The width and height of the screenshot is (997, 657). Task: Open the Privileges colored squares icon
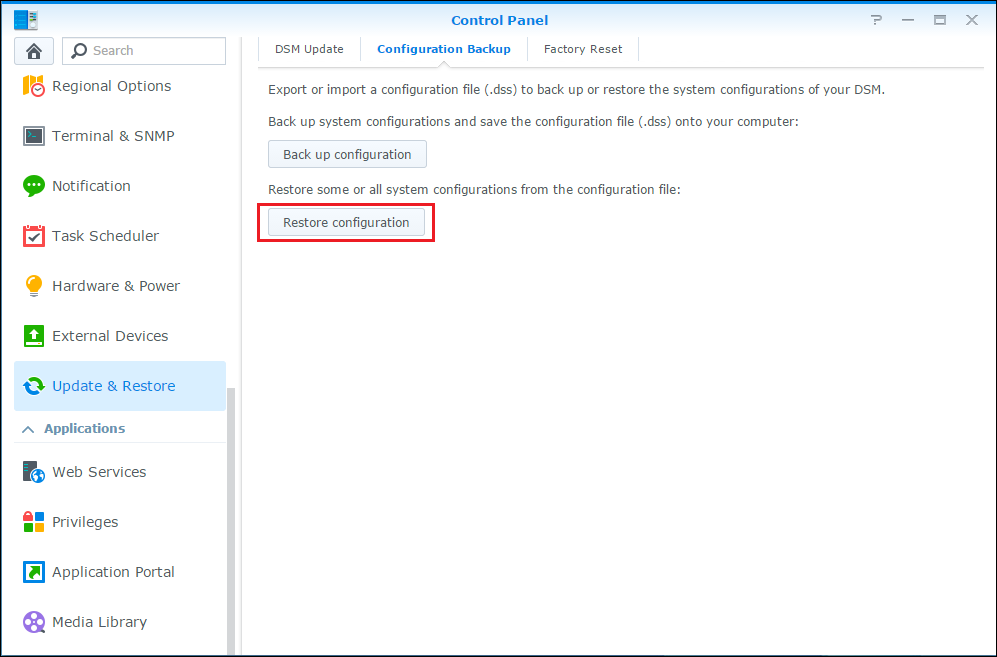click(34, 522)
